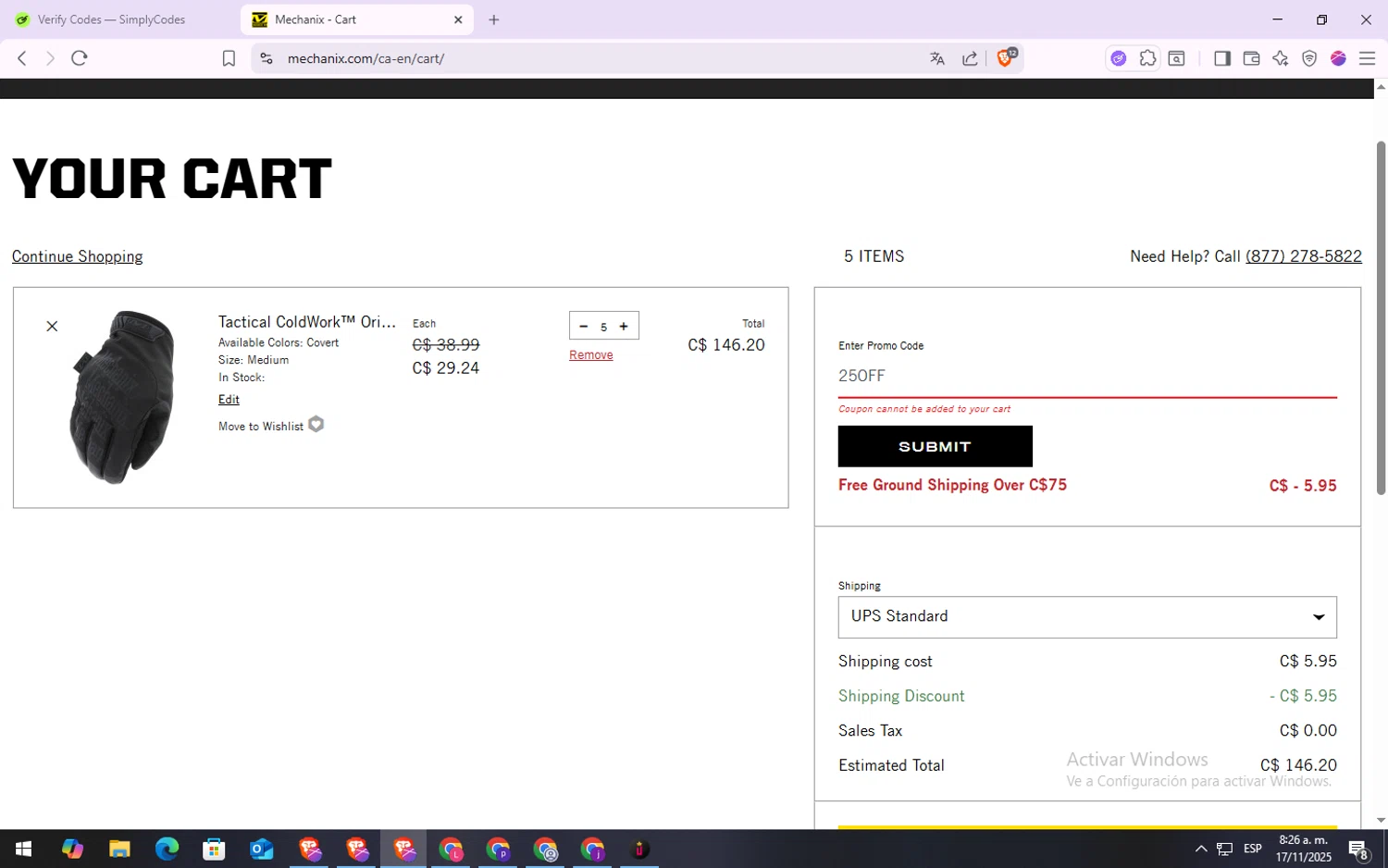
Task: Close the Mechanix - Cart tab
Action: point(458,19)
